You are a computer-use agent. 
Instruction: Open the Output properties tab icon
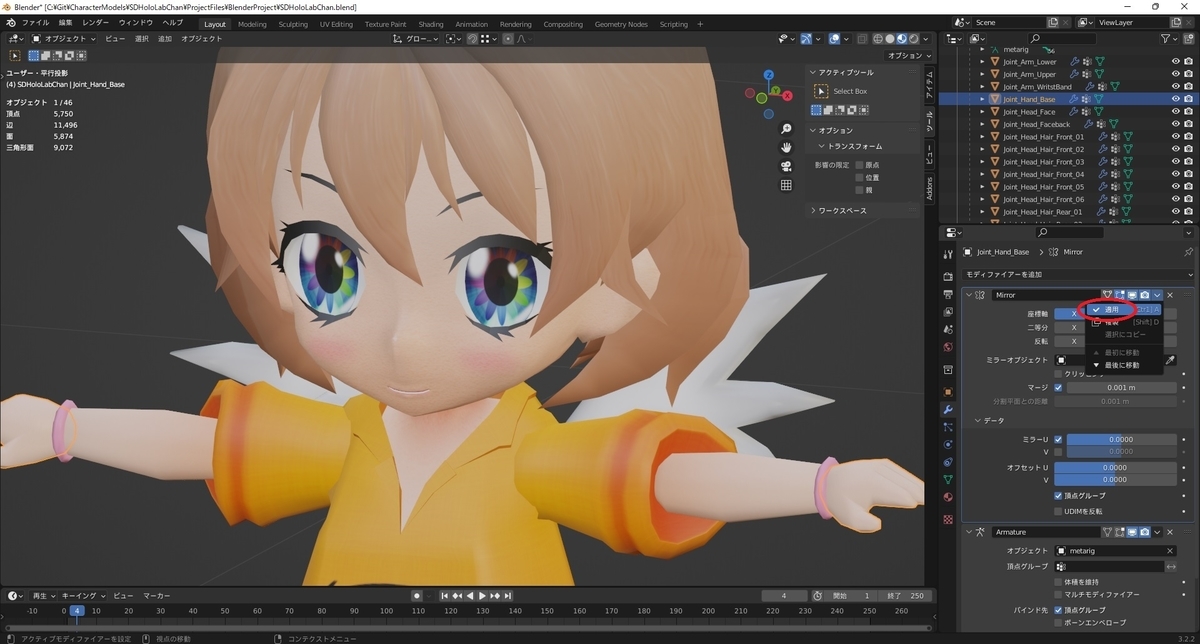(x=948, y=294)
